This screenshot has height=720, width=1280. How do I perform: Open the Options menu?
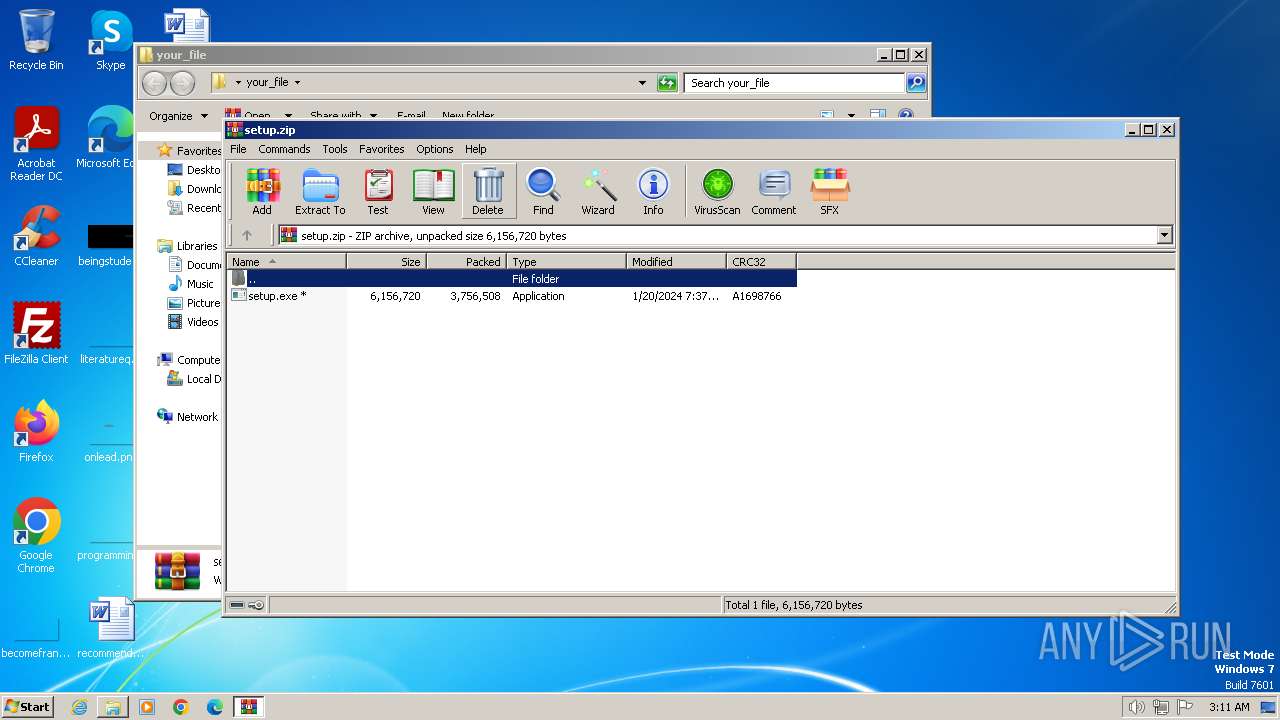[x=435, y=149]
